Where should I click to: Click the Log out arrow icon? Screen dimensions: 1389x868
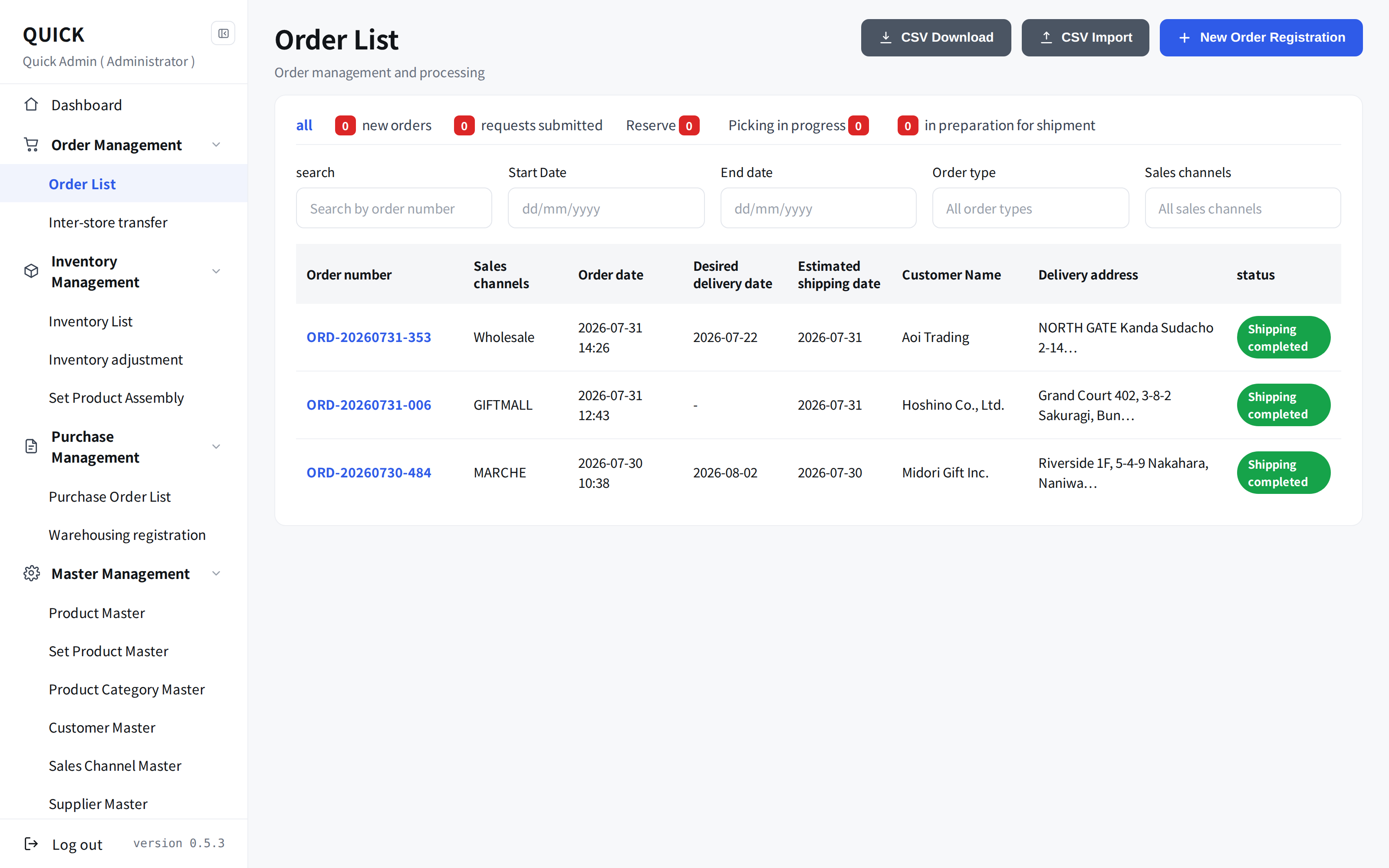[32, 843]
